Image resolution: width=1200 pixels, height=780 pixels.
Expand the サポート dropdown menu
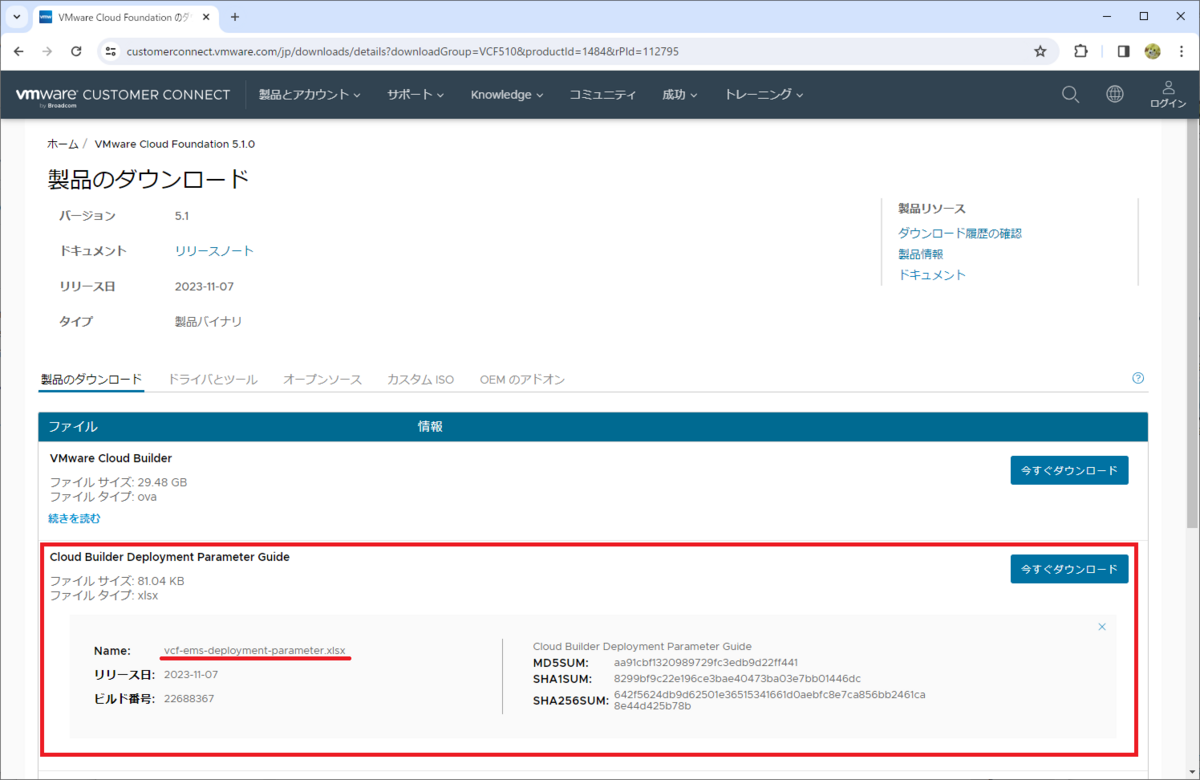[x=416, y=95]
